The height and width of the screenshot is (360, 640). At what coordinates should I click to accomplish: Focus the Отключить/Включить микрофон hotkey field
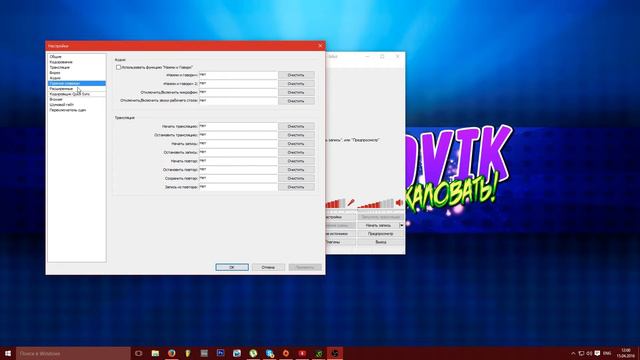(x=238, y=92)
